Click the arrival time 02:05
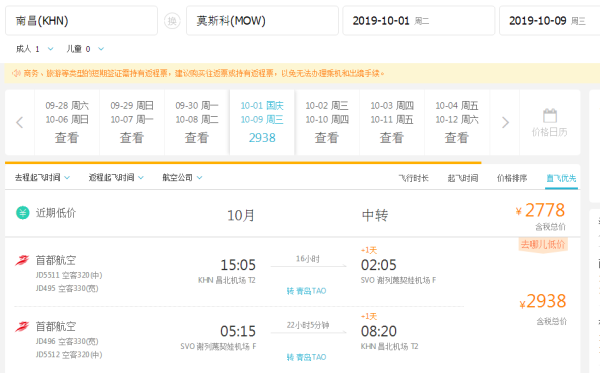The image size is (600, 373). click(x=379, y=265)
